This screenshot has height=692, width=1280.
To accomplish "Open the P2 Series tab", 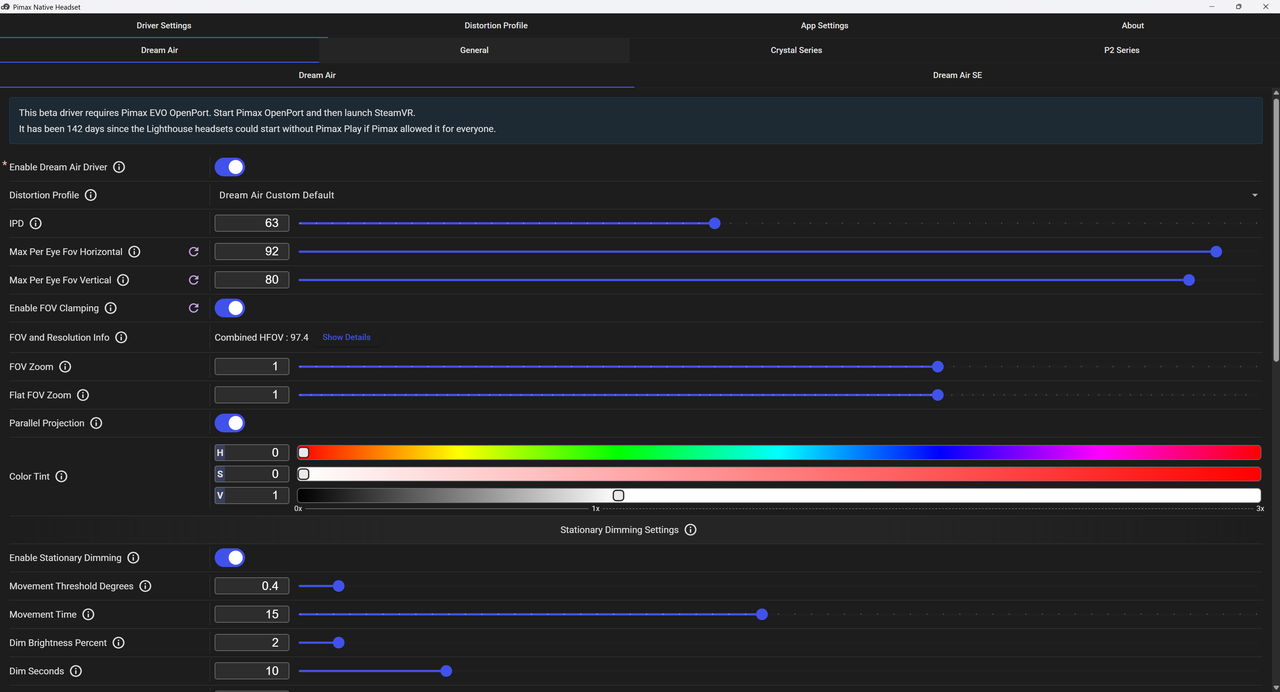I will click(x=1121, y=50).
